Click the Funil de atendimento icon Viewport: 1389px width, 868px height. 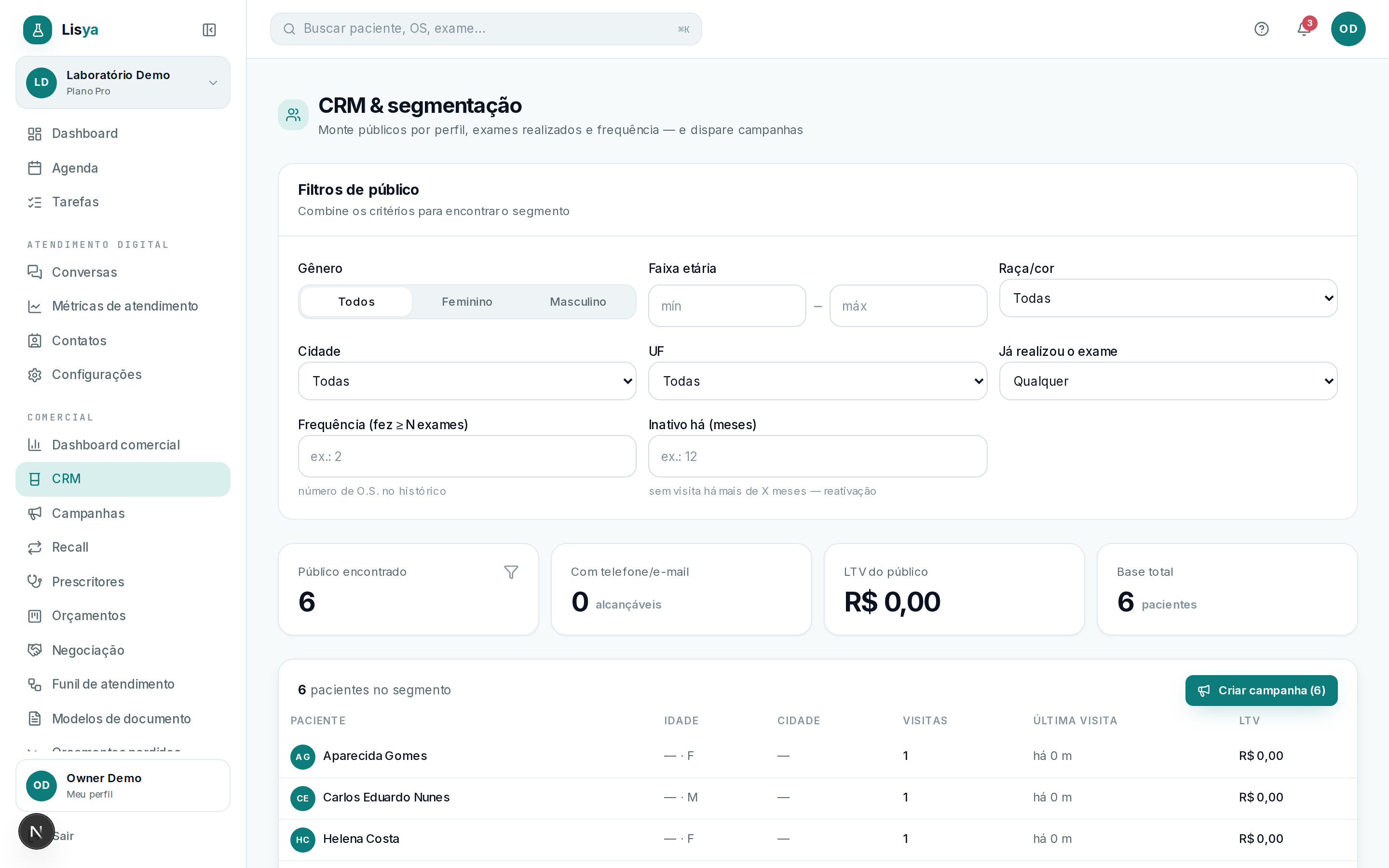pyautogui.click(x=34, y=684)
